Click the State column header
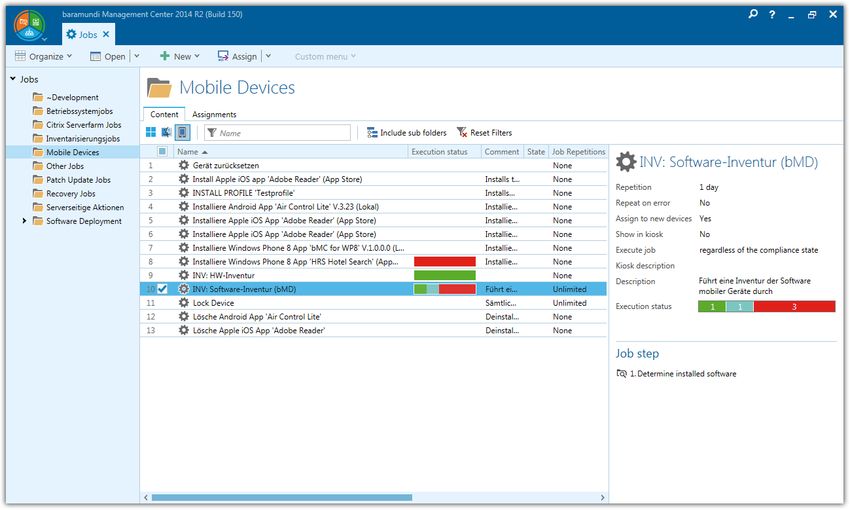The width and height of the screenshot is (850, 510). [536, 152]
